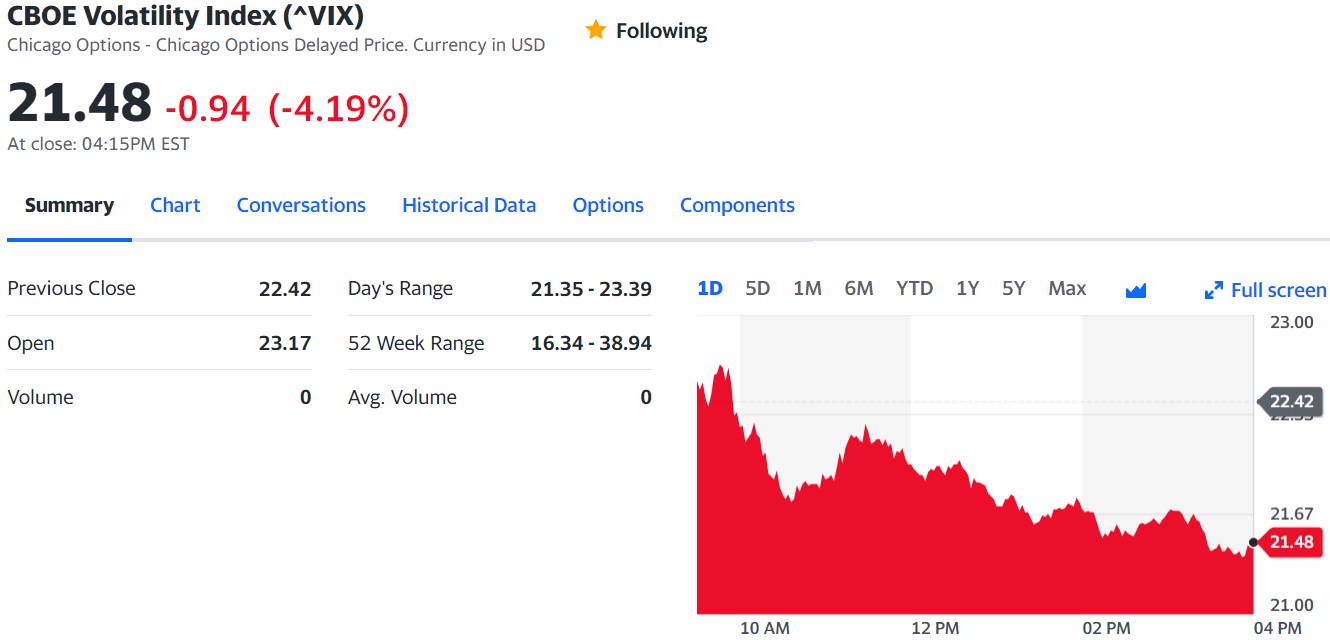
Task: Select the 5Y chart range
Action: pyautogui.click(x=1014, y=288)
